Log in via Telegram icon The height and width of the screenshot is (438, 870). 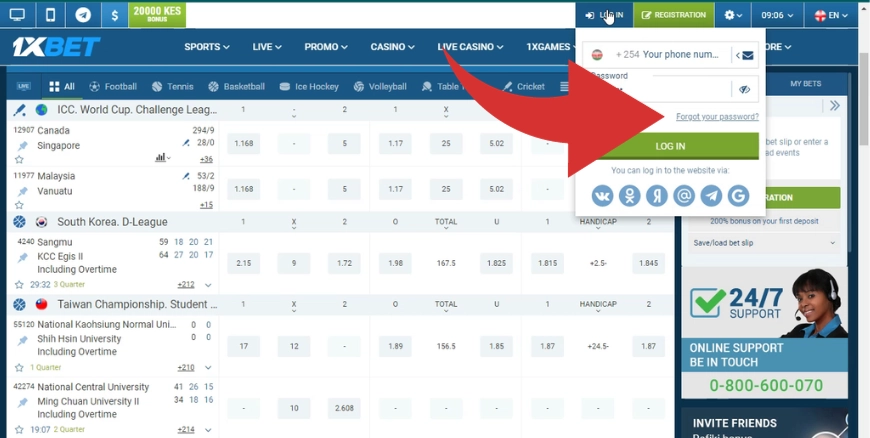(x=711, y=196)
